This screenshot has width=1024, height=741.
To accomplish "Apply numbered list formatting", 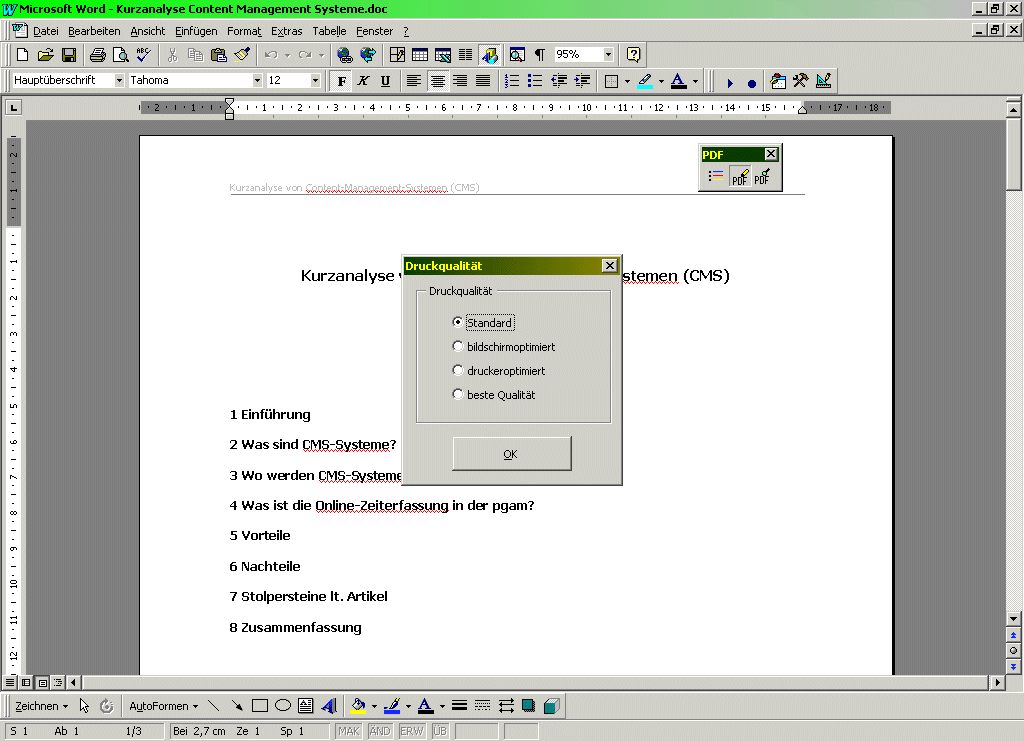I will click(512, 81).
